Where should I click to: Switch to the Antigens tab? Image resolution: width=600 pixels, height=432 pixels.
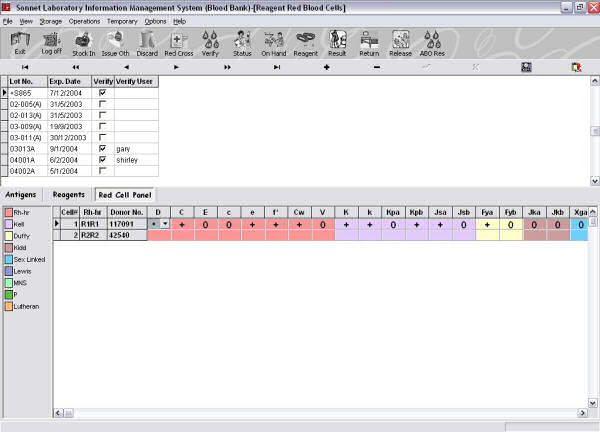(x=22, y=194)
